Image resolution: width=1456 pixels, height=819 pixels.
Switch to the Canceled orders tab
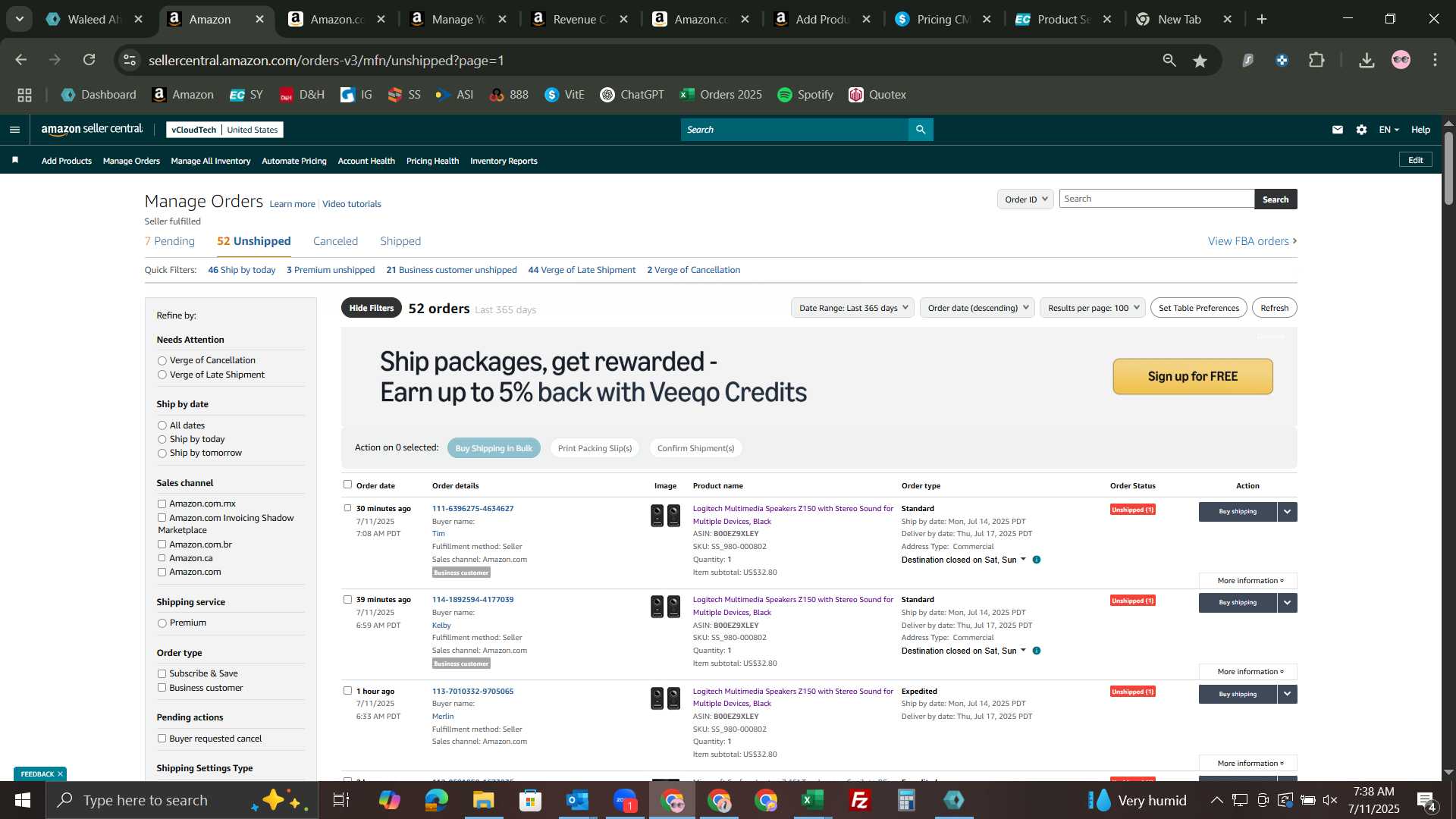point(335,241)
